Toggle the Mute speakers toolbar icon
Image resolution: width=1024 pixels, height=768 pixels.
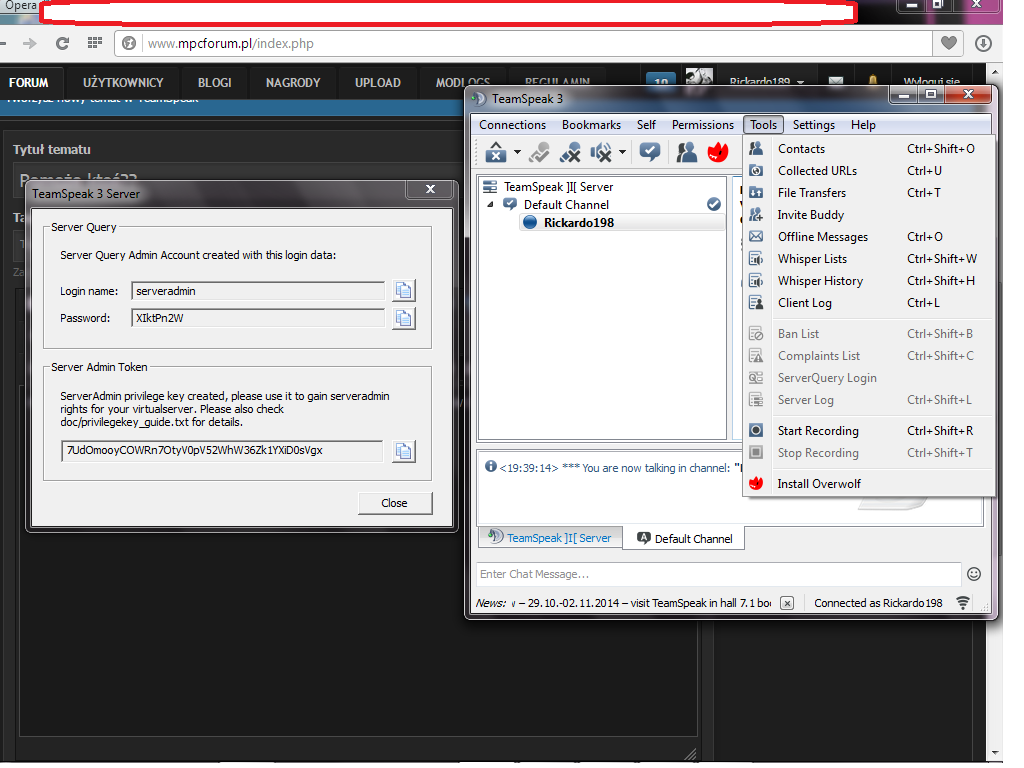click(601, 153)
